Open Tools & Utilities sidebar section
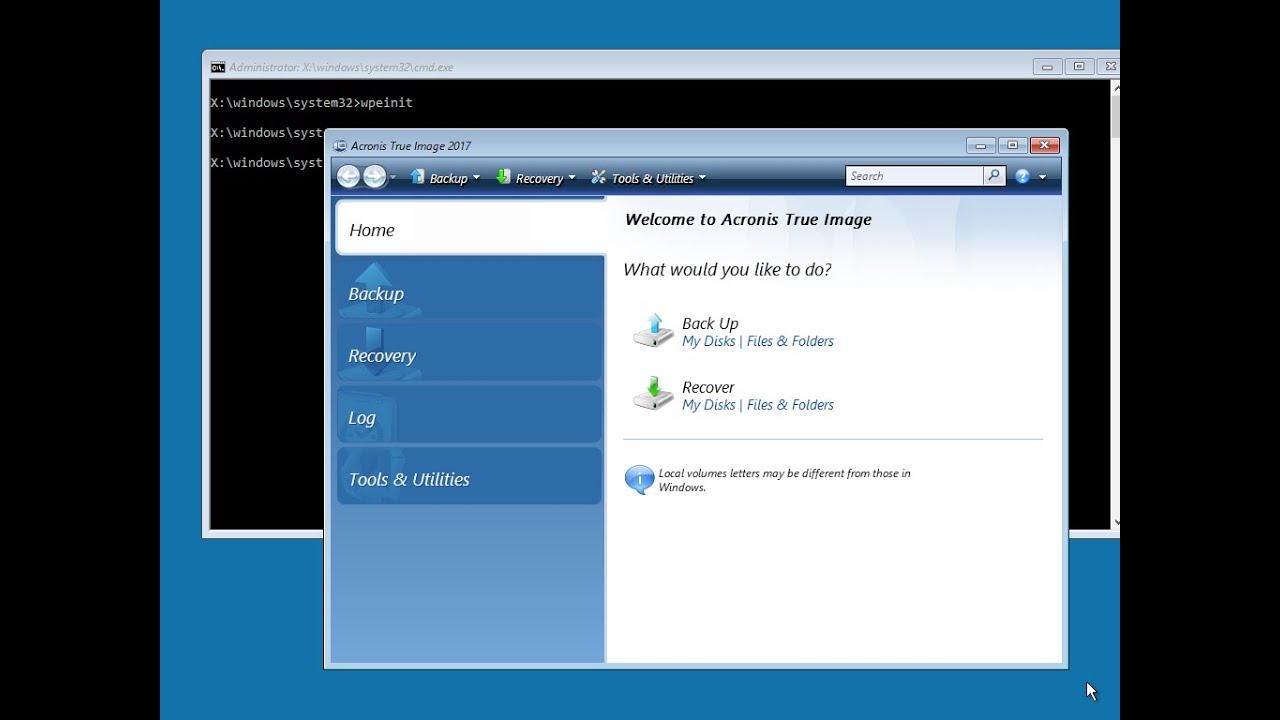 (x=470, y=477)
